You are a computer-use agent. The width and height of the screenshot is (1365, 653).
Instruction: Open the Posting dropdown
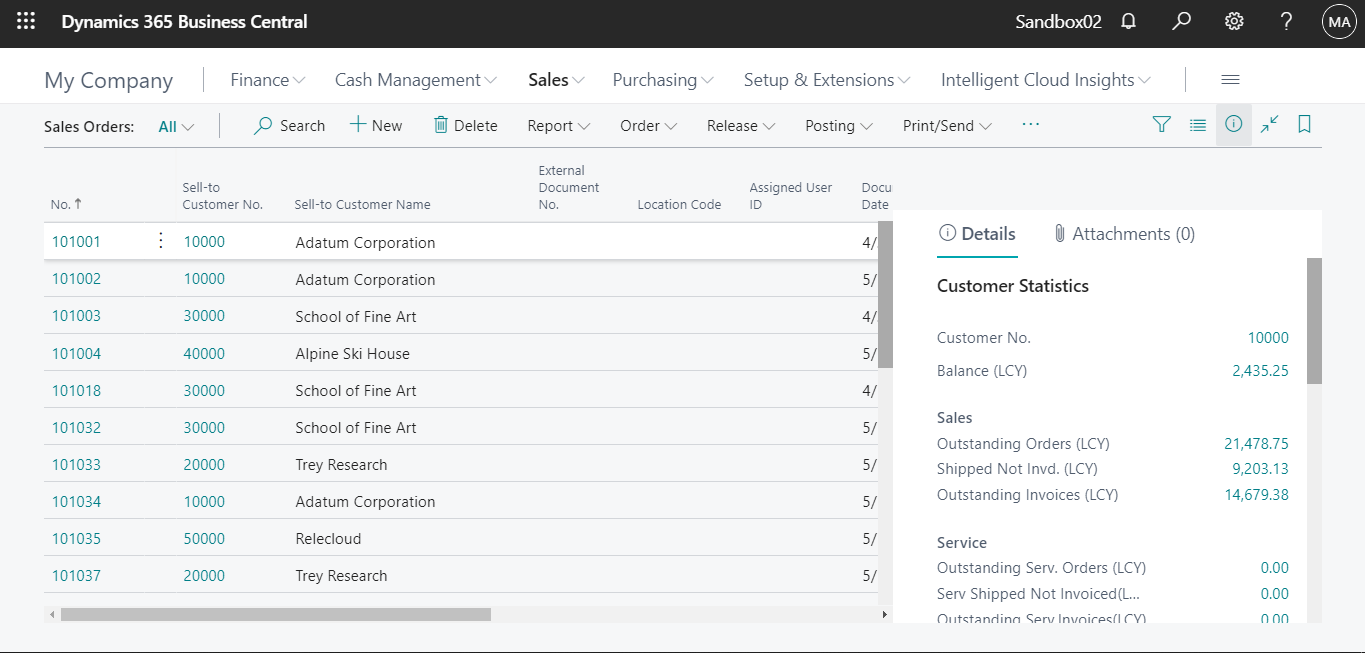(x=838, y=126)
